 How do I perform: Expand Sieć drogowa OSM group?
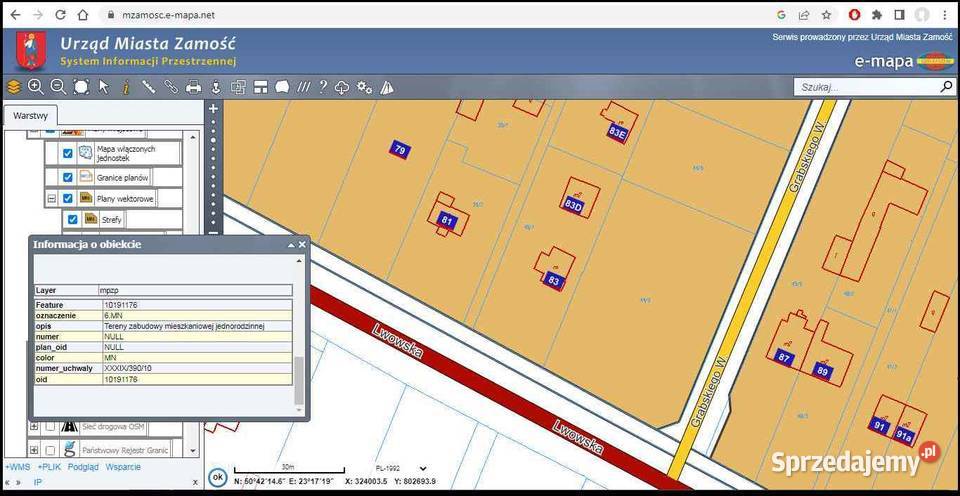pyautogui.click(x=34, y=427)
